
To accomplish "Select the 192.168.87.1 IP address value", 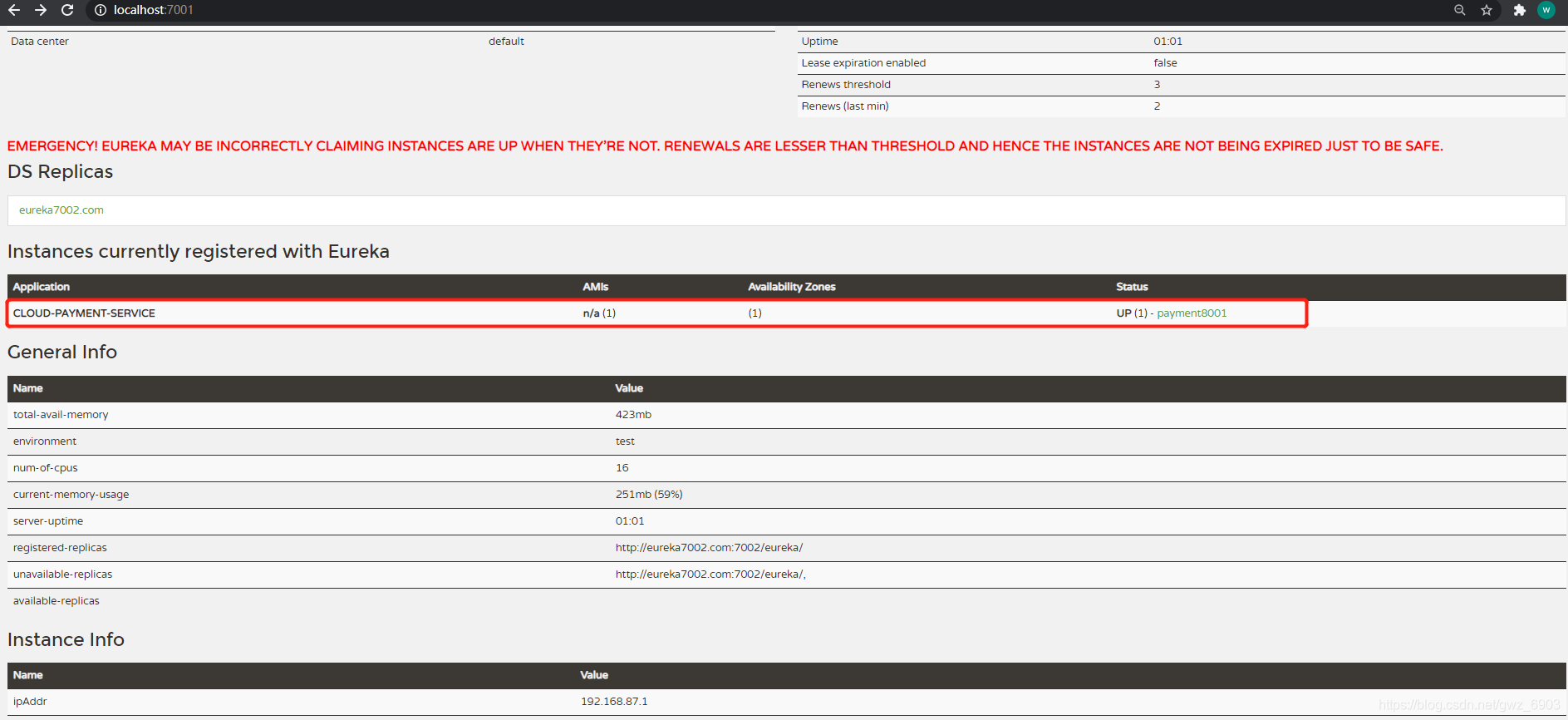I will click(x=614, y=702).
